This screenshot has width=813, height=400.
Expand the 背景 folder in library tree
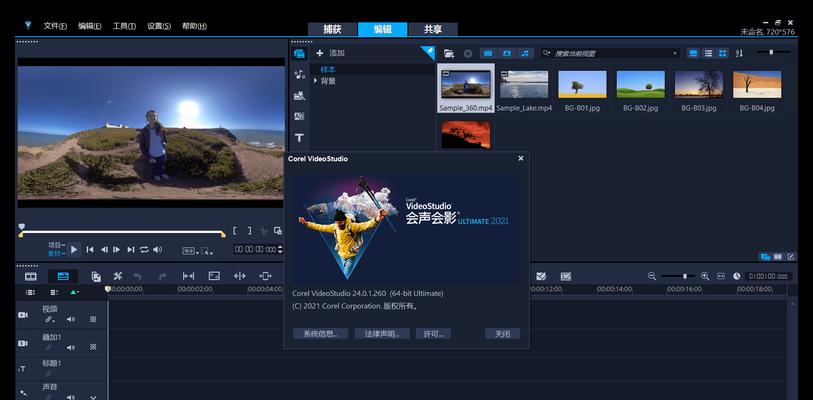315,81
